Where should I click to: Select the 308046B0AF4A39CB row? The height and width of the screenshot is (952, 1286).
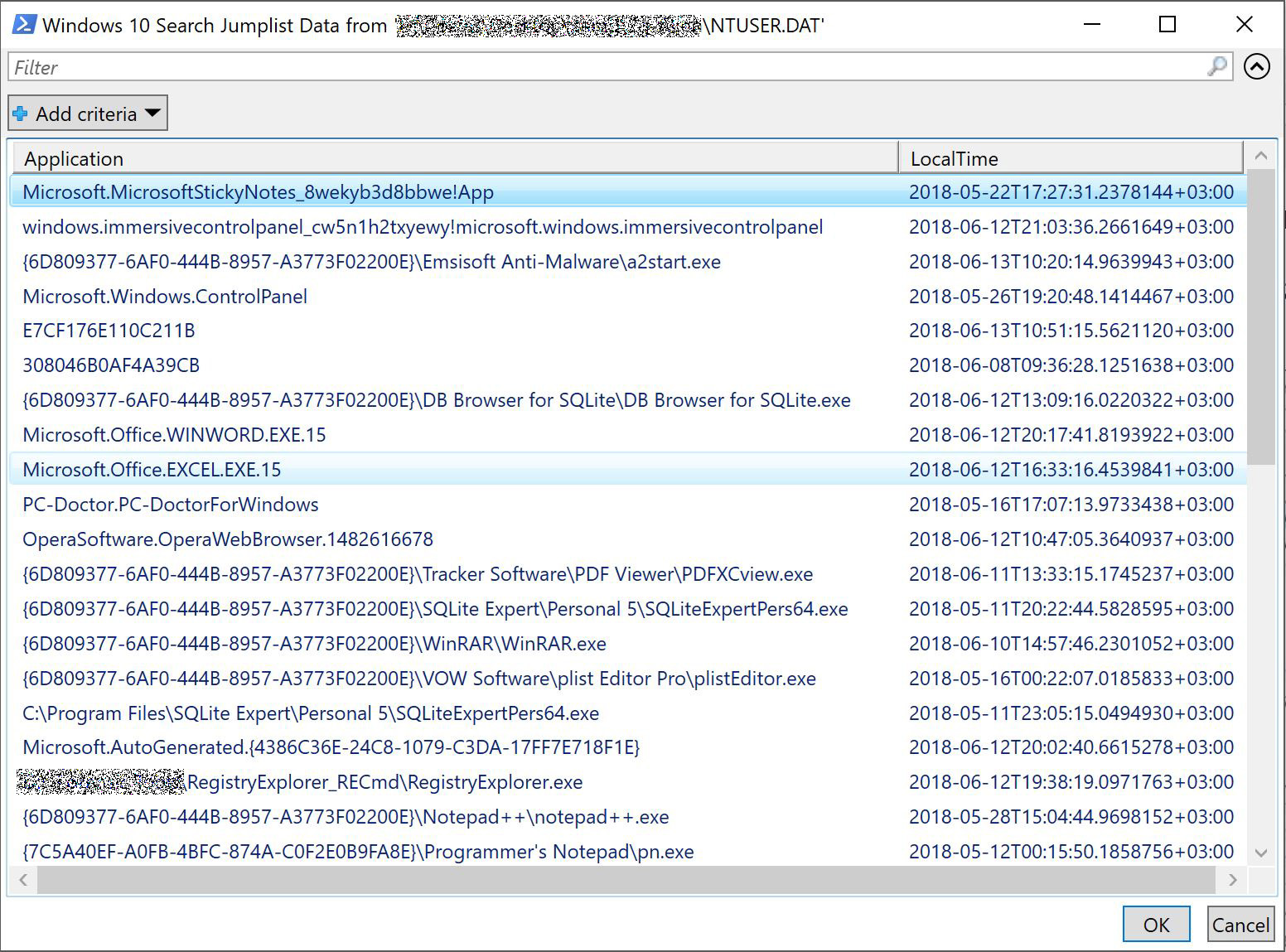point(628,365)
